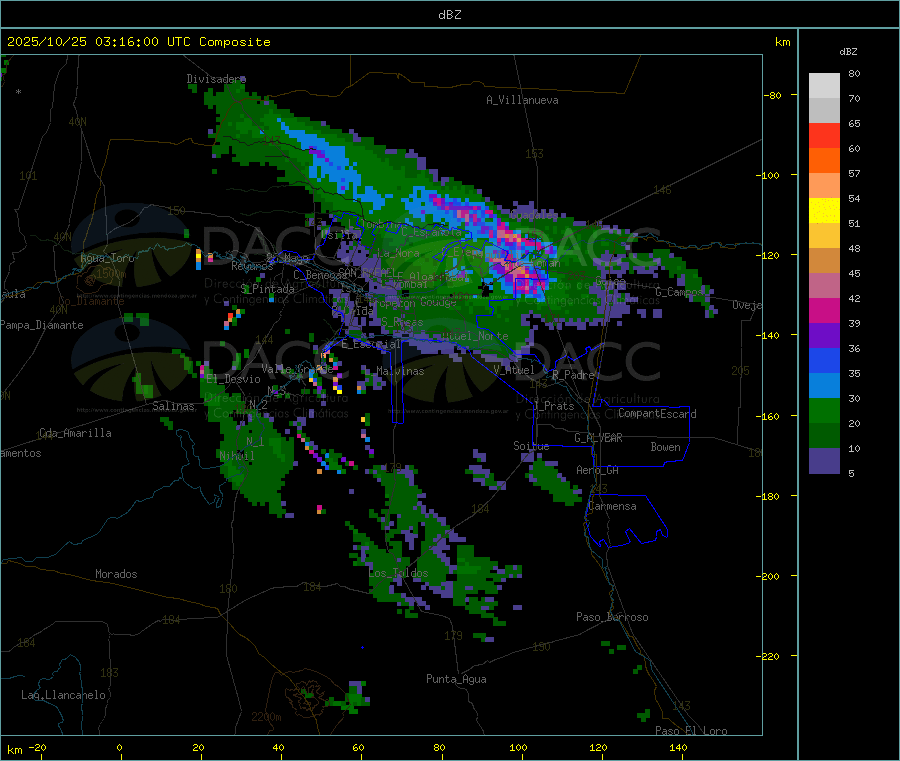Click the G_ALVEAR location label
The height and width of the screenshot is (761, 900).
point(598,438)
